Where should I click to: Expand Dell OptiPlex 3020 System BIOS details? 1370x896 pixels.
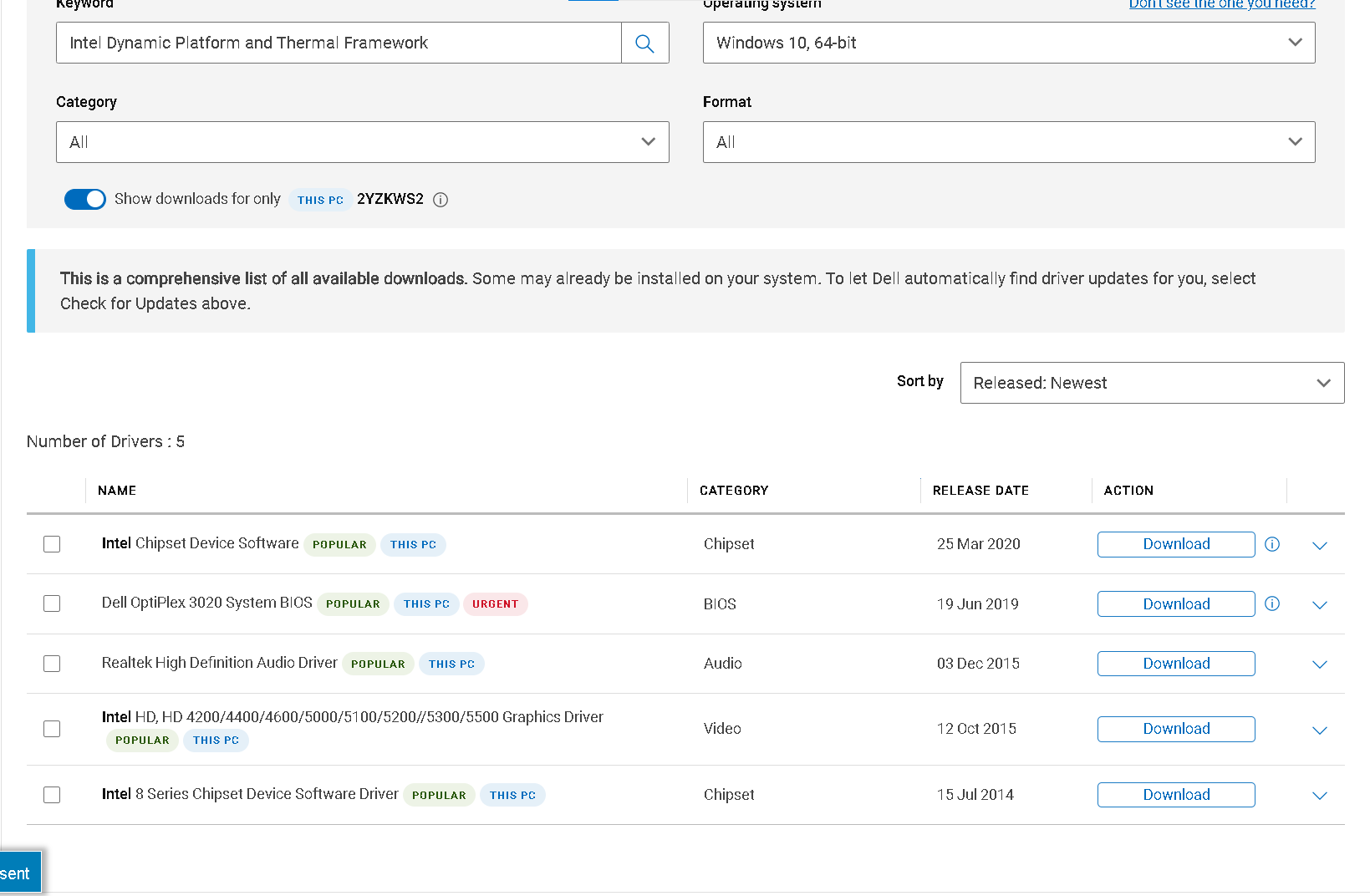click(1320, 605)
